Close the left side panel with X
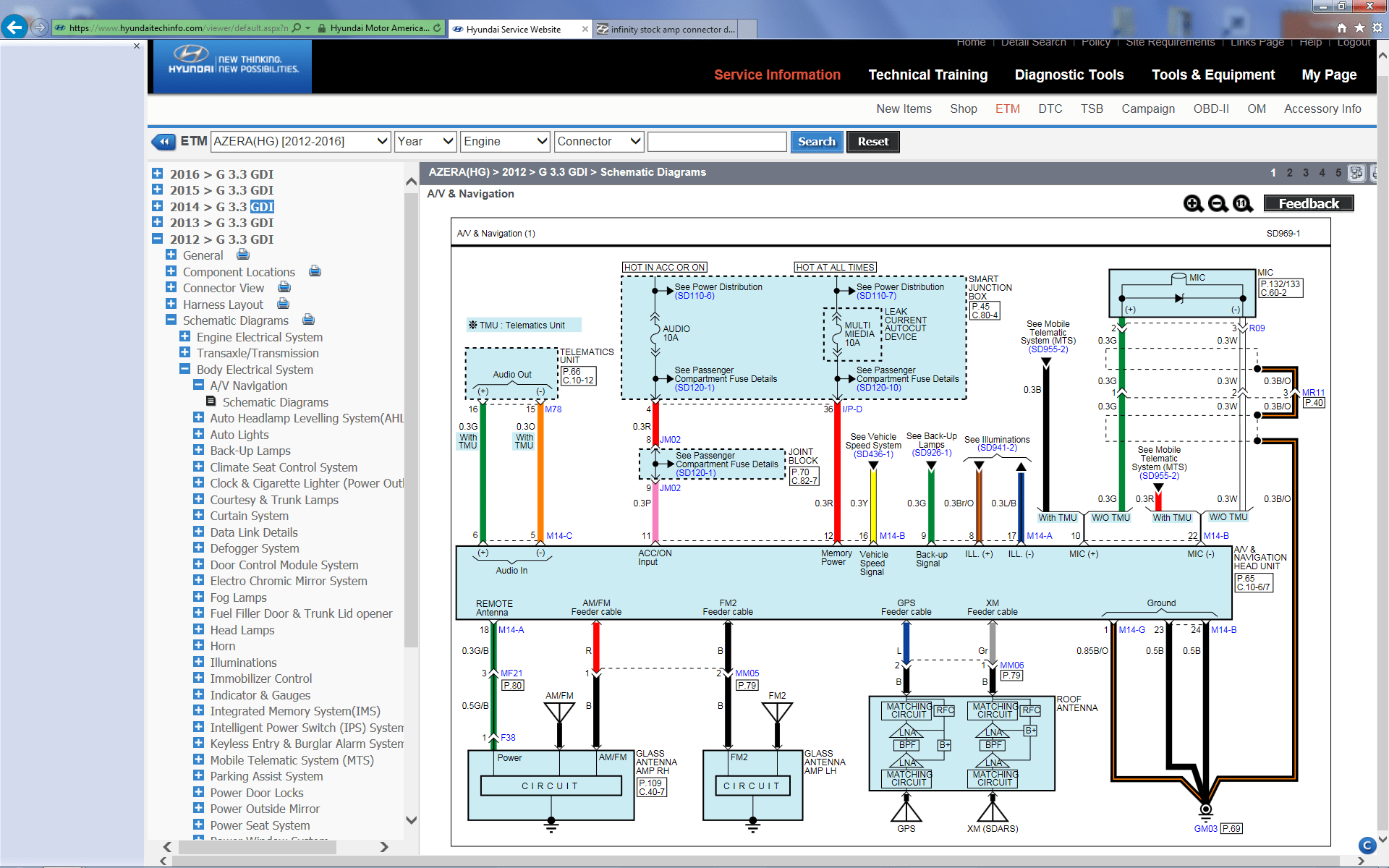 point(137,46)
